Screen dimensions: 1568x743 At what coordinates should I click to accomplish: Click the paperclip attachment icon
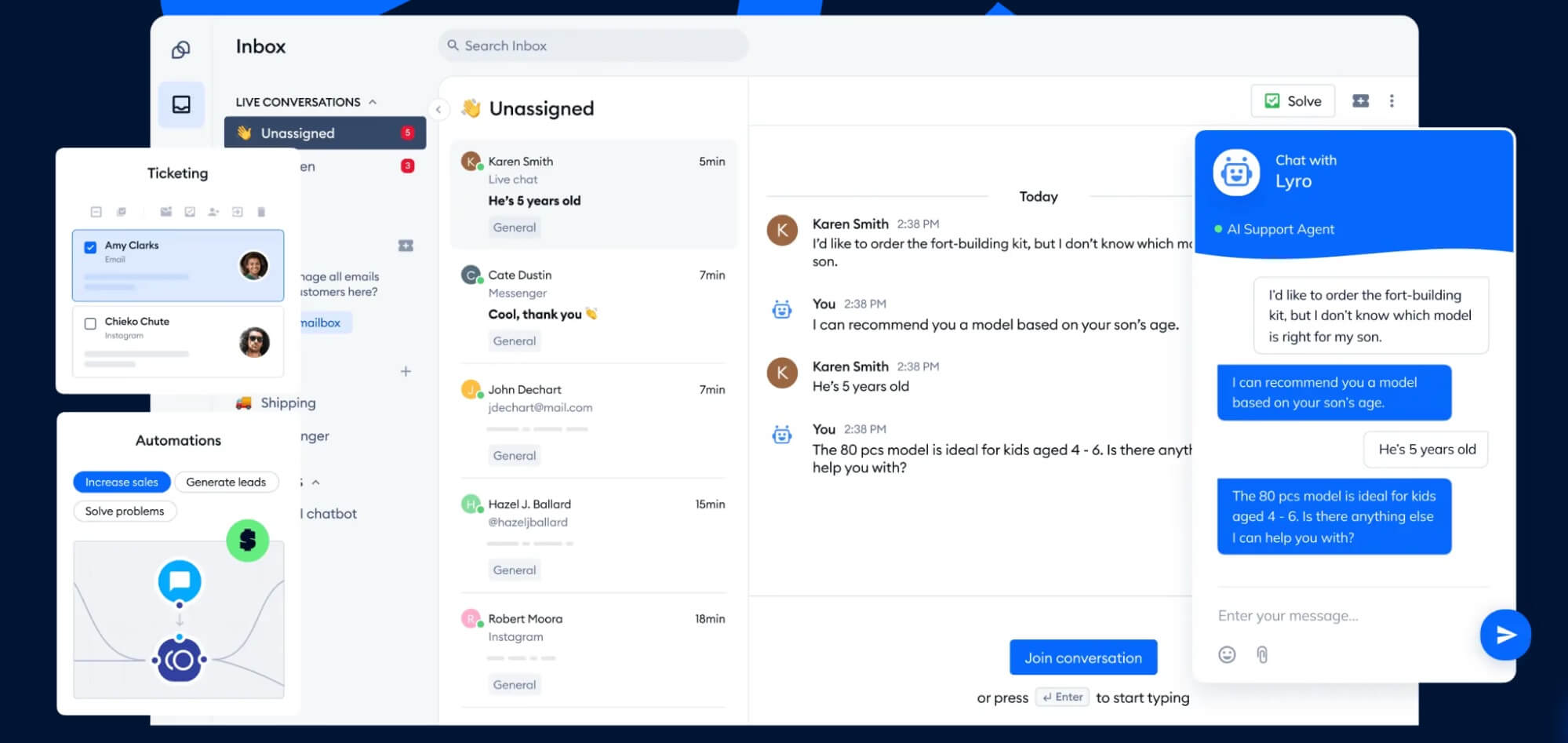click(1262, 654)
